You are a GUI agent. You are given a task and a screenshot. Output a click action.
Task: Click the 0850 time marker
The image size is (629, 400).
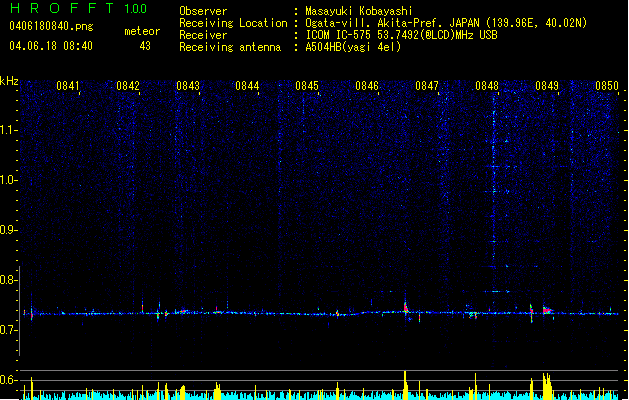(607, 86)
